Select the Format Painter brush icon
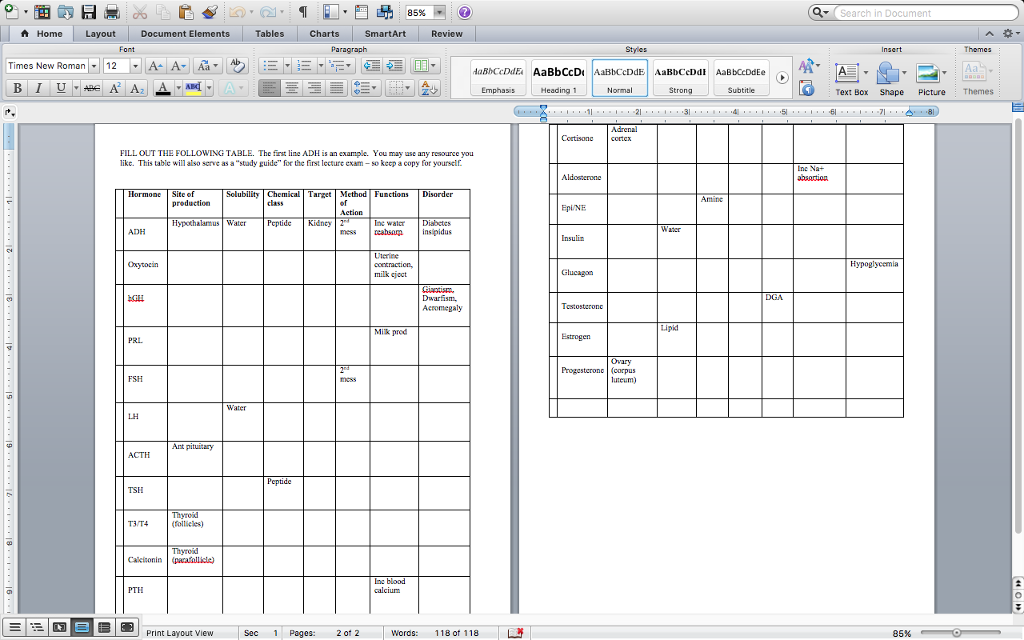The image size is (1024, 640). click(209, 13)
